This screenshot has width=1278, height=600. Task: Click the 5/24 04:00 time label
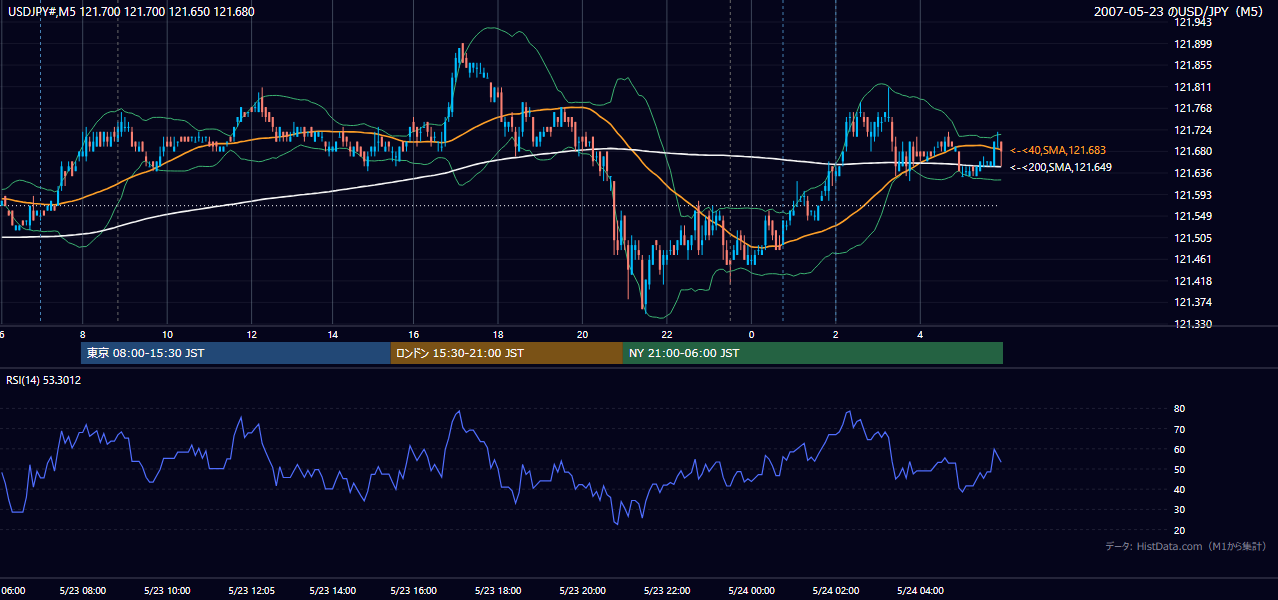[x=919, y=591]
